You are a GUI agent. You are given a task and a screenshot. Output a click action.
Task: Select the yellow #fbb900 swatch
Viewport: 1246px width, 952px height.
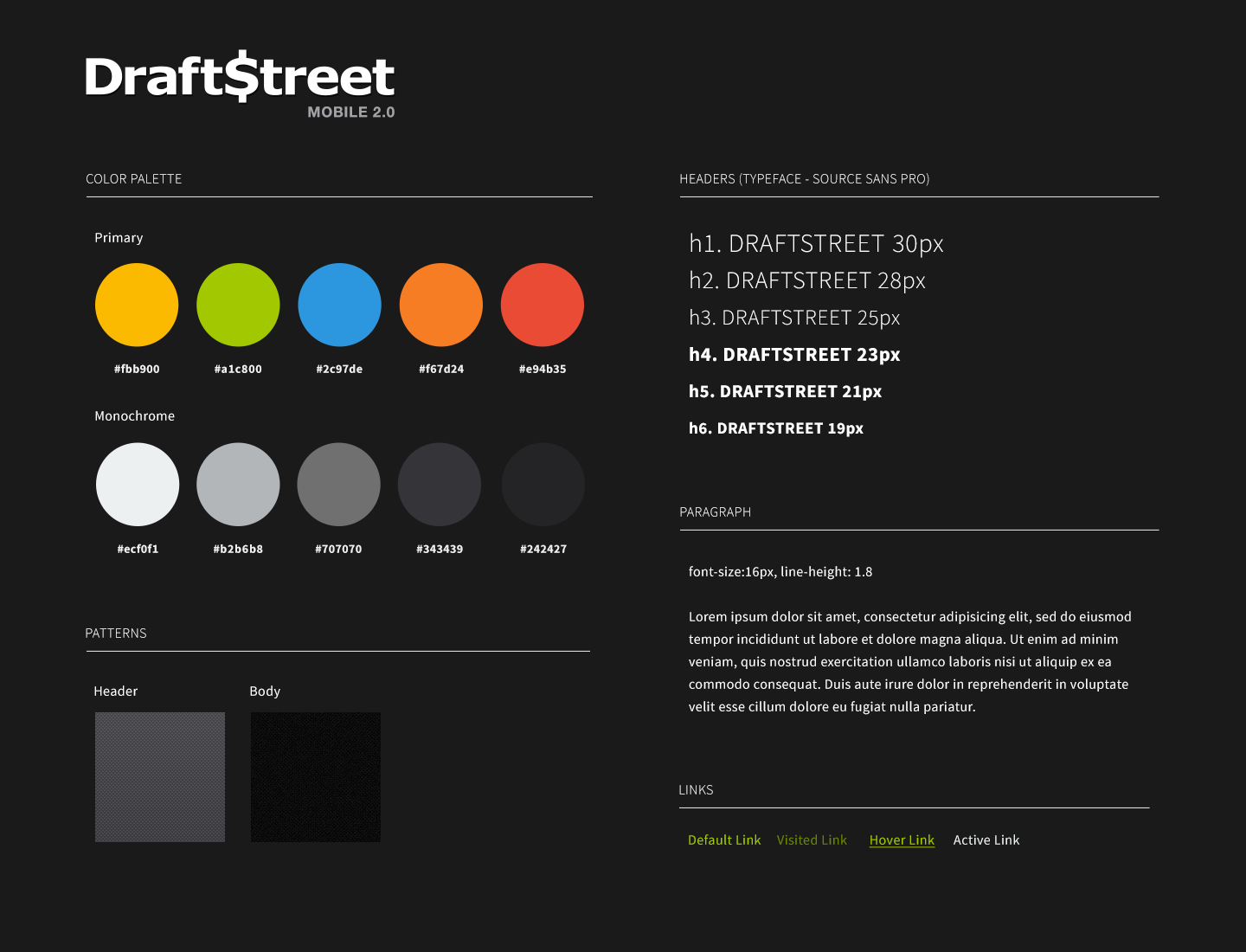click(x=137, y=305)
